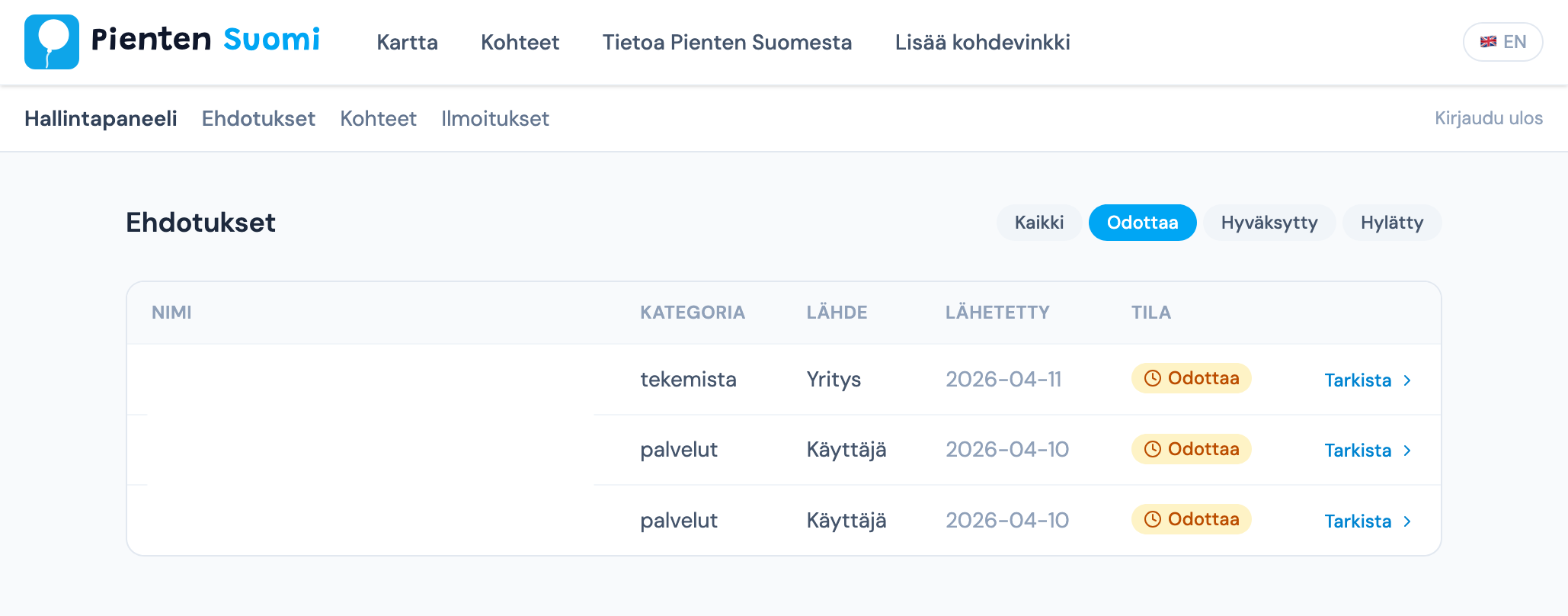
Task: Open Lisää kohdevinkki page
Action: (982, 42)
